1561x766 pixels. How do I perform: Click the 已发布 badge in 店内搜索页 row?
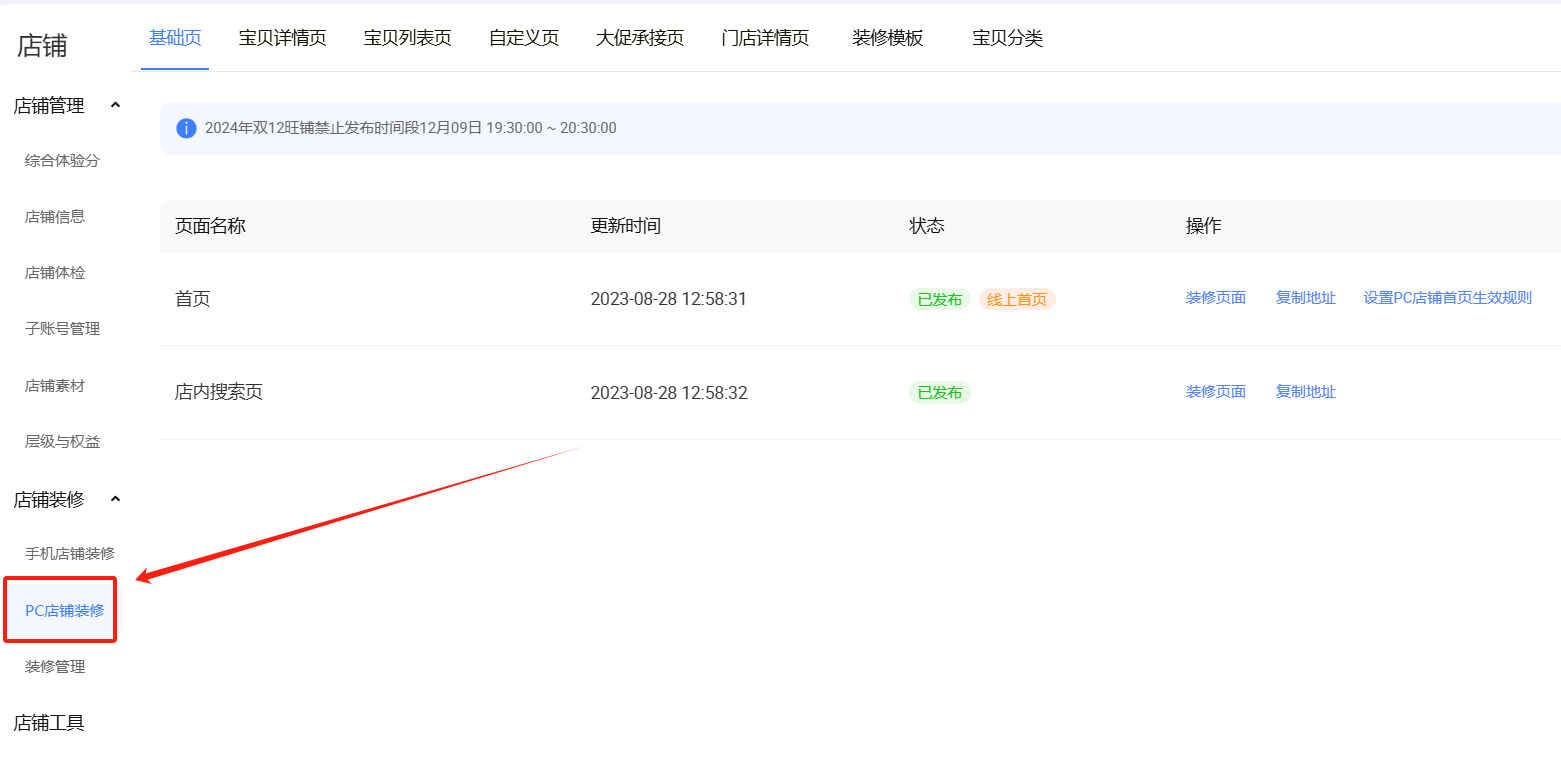click(x=940, y=393)
